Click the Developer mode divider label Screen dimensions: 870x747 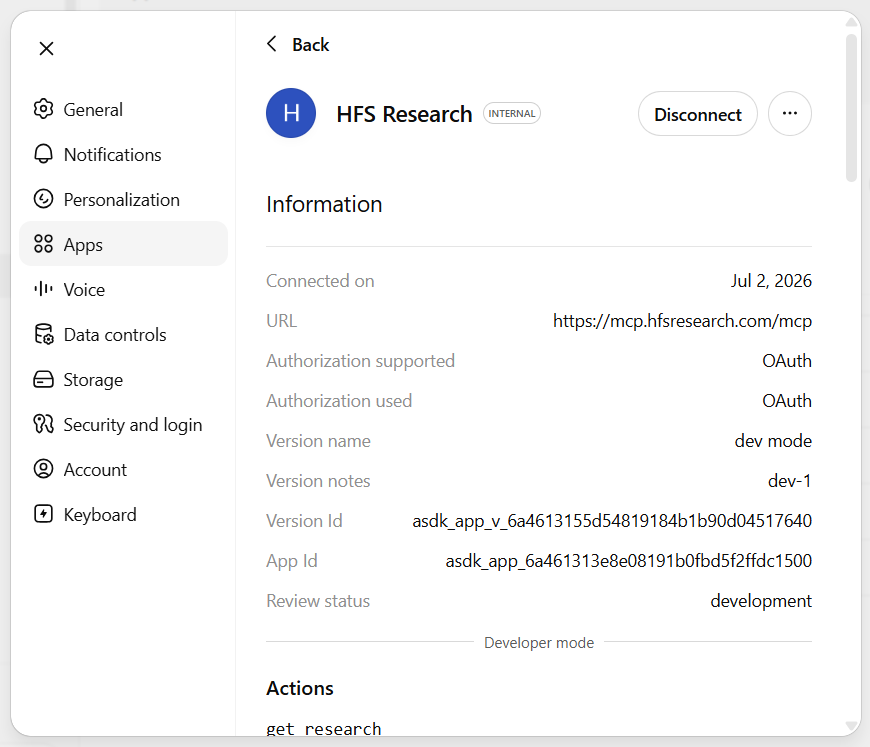tap(539, 643)
